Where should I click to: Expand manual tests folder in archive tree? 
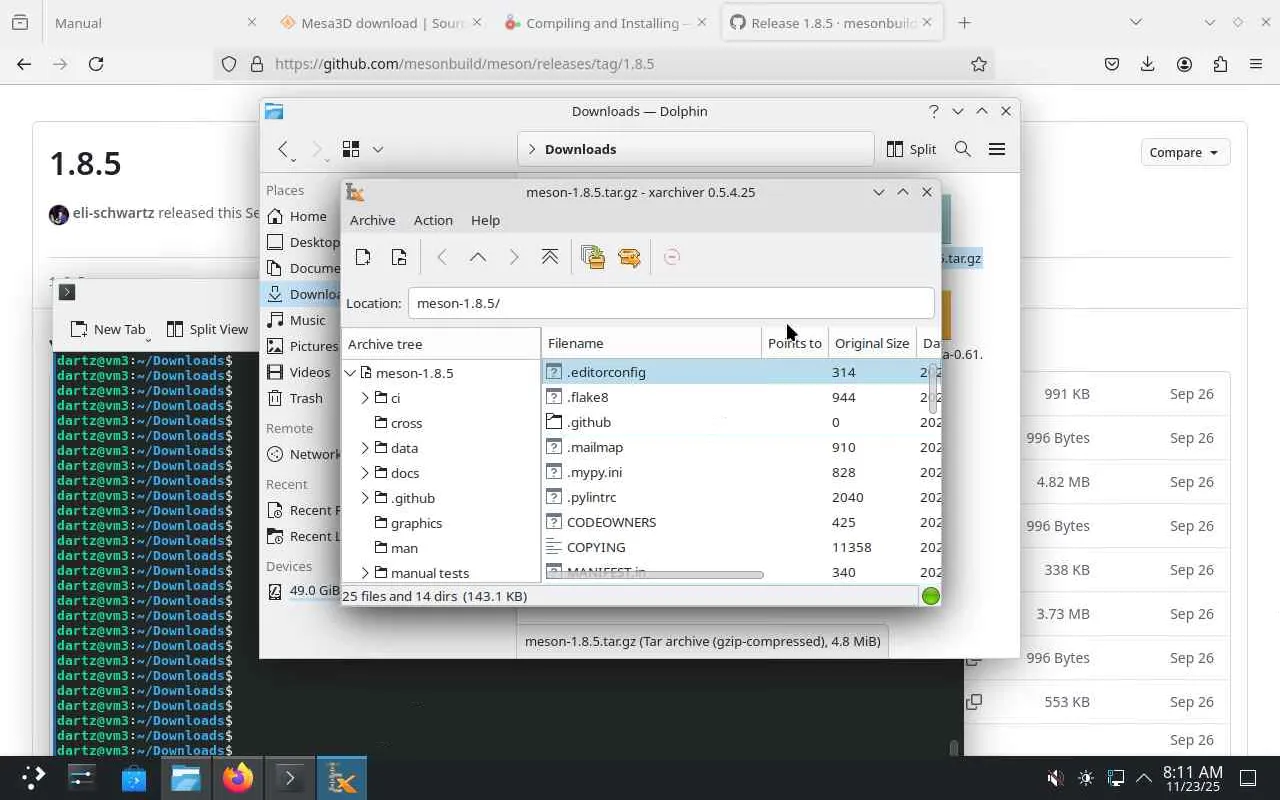point(365,573)
